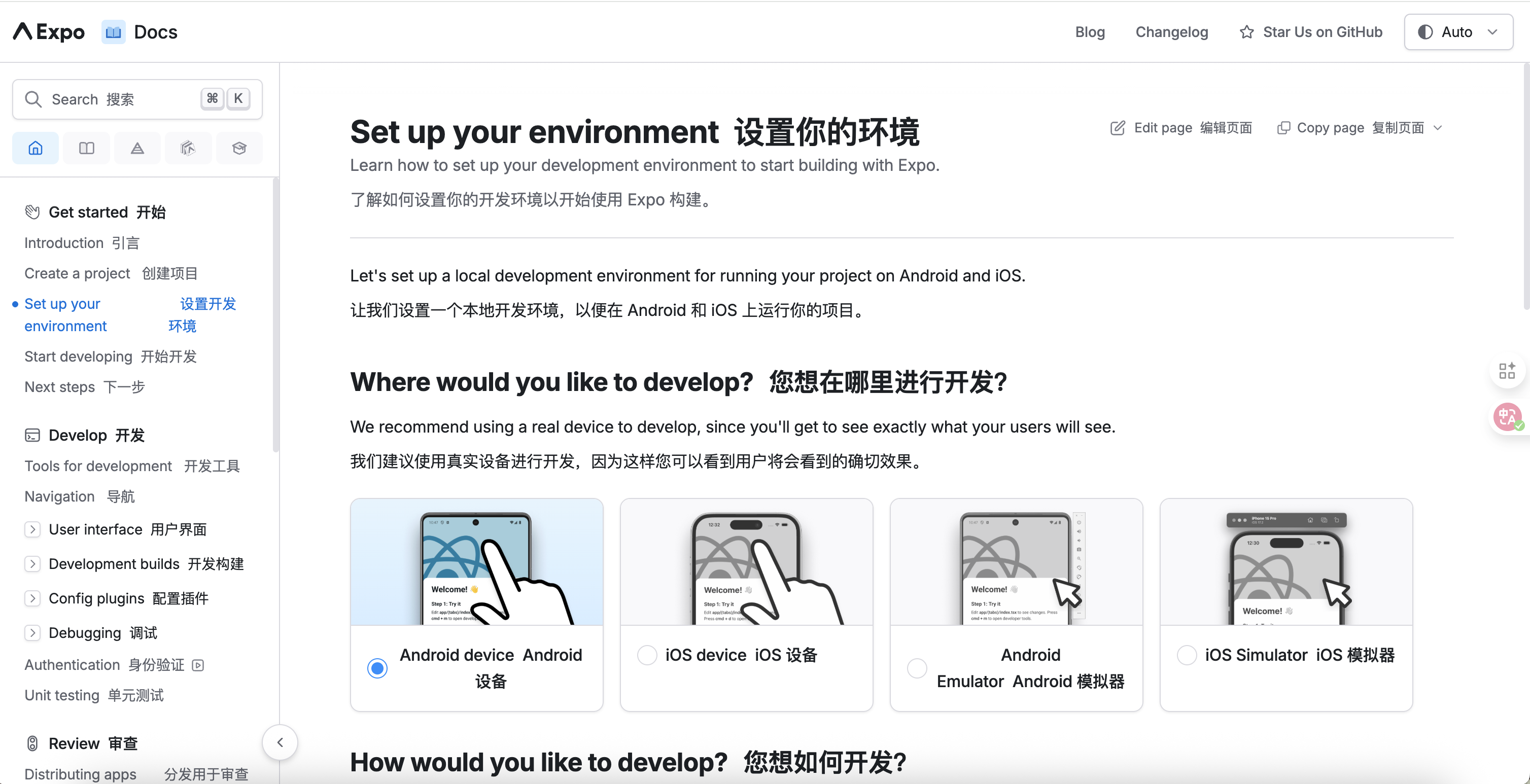Select the Home icon in the docs sidebar
The image size is (1530, 784).
click(34, 147)
